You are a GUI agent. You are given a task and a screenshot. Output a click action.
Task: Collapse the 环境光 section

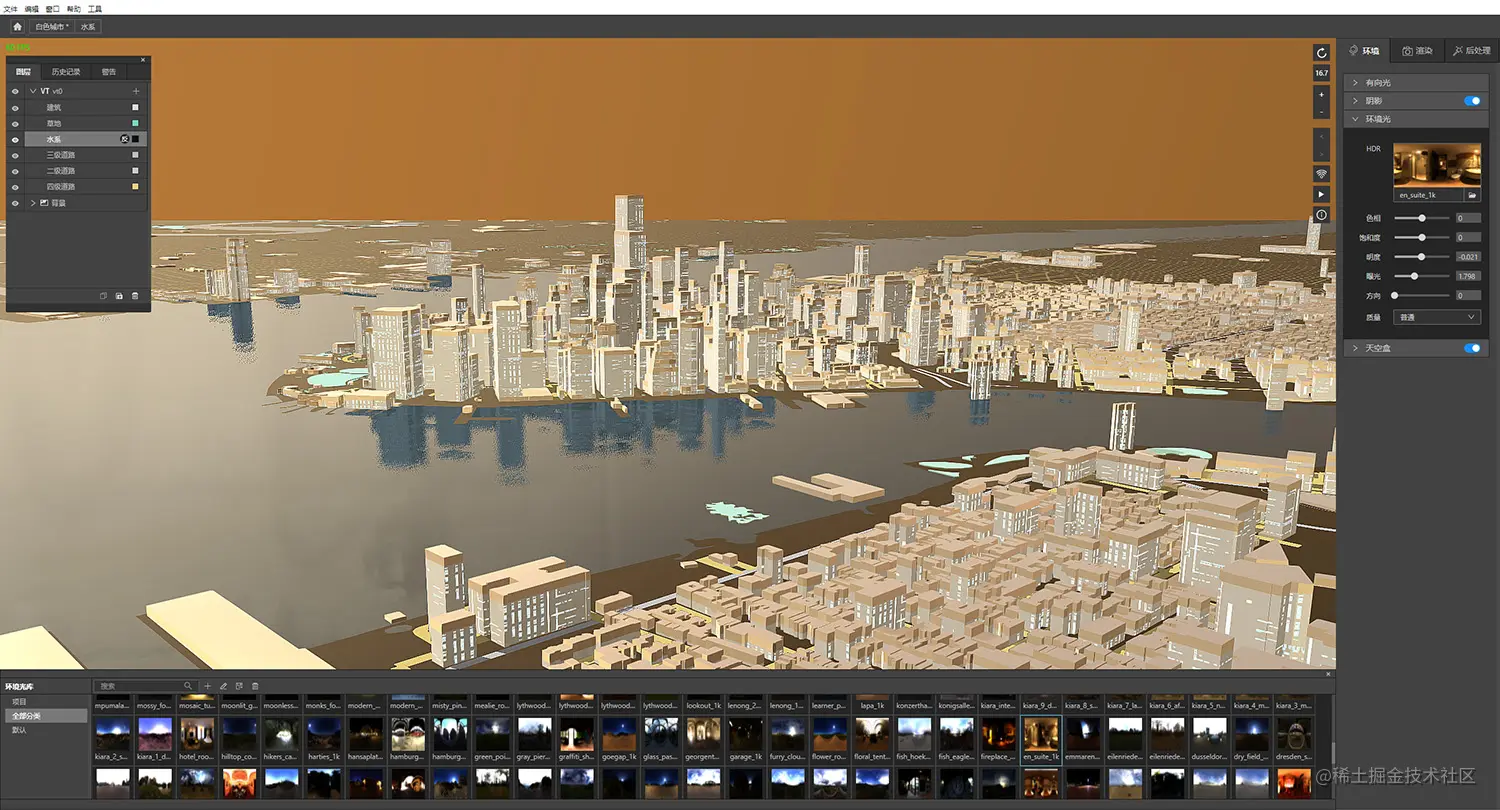pos(1355,119)
